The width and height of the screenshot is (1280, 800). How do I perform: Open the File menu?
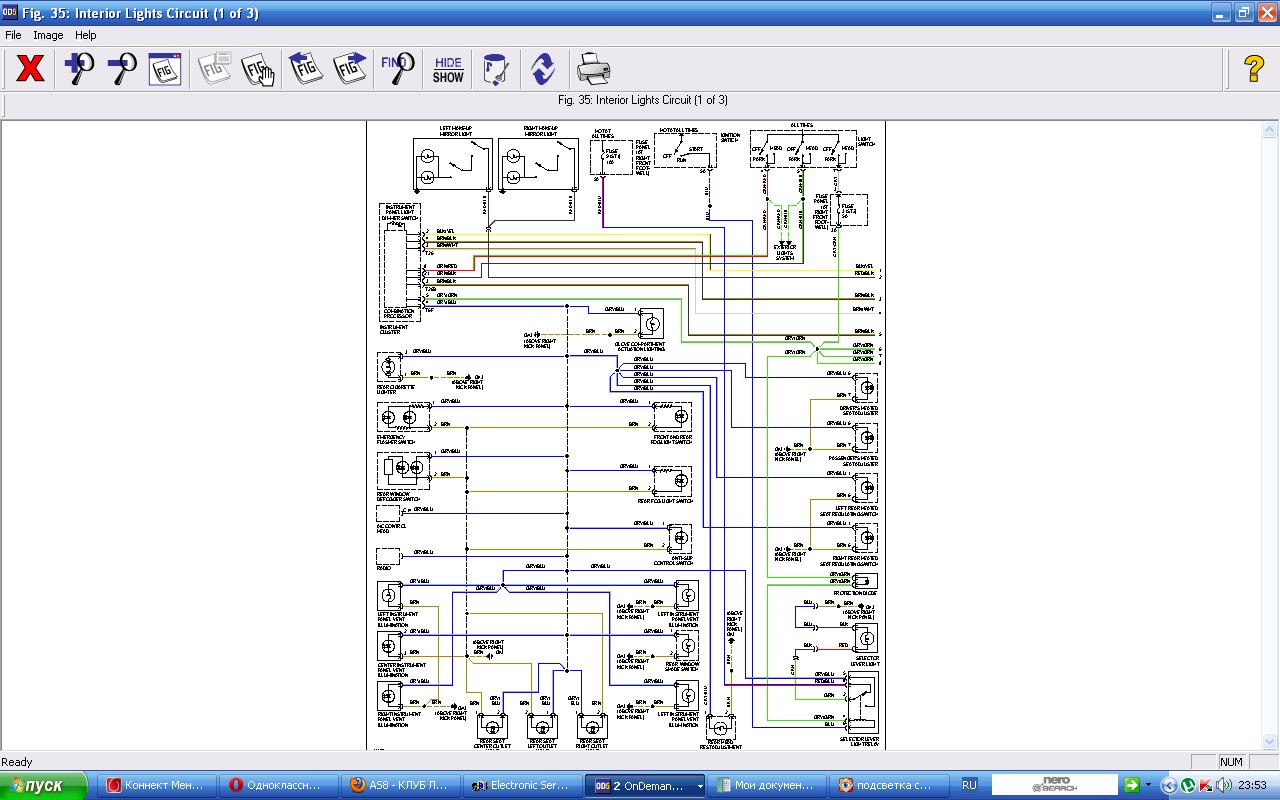coord(13,35)
